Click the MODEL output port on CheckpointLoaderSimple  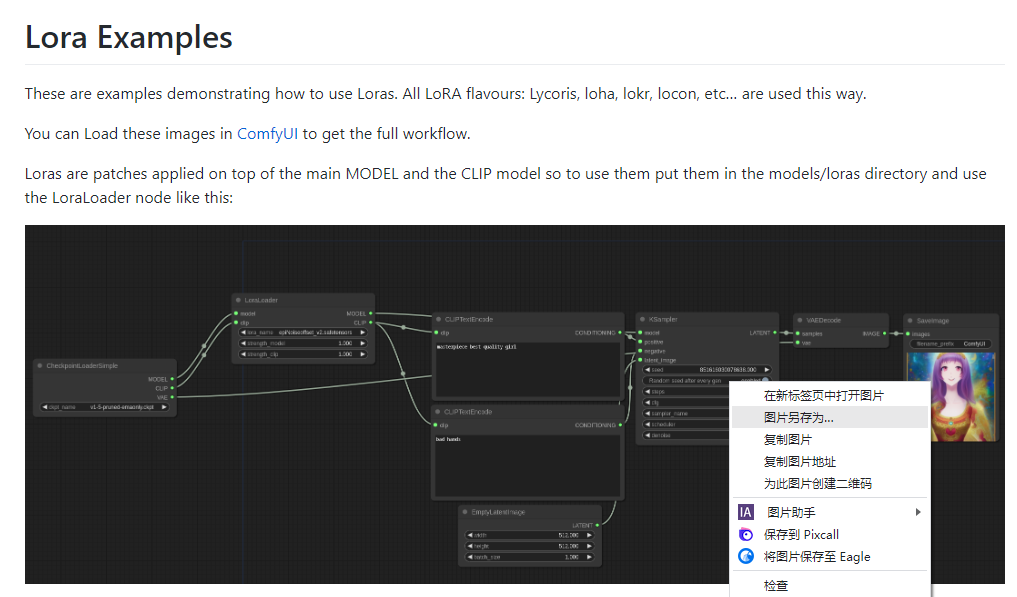tap(172, 379)
